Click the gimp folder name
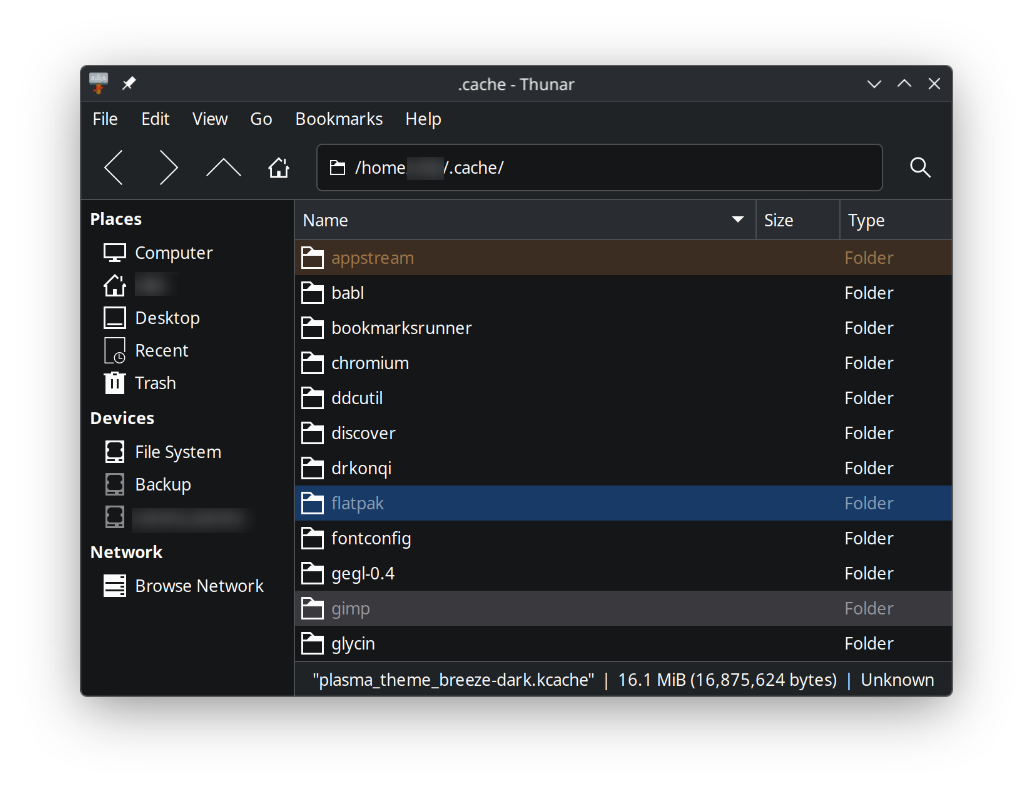 [350, 609]
